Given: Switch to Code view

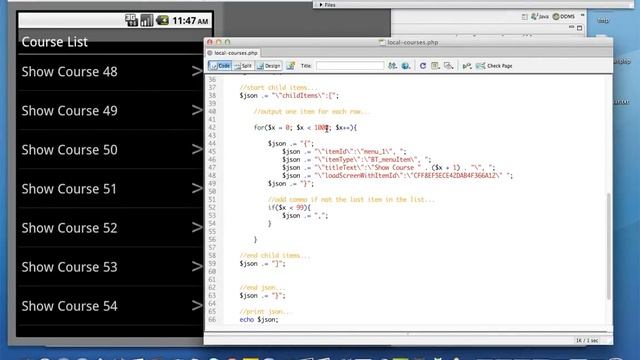Looking at the screenshot, I should pyautogui.click(x=220, y=66).
